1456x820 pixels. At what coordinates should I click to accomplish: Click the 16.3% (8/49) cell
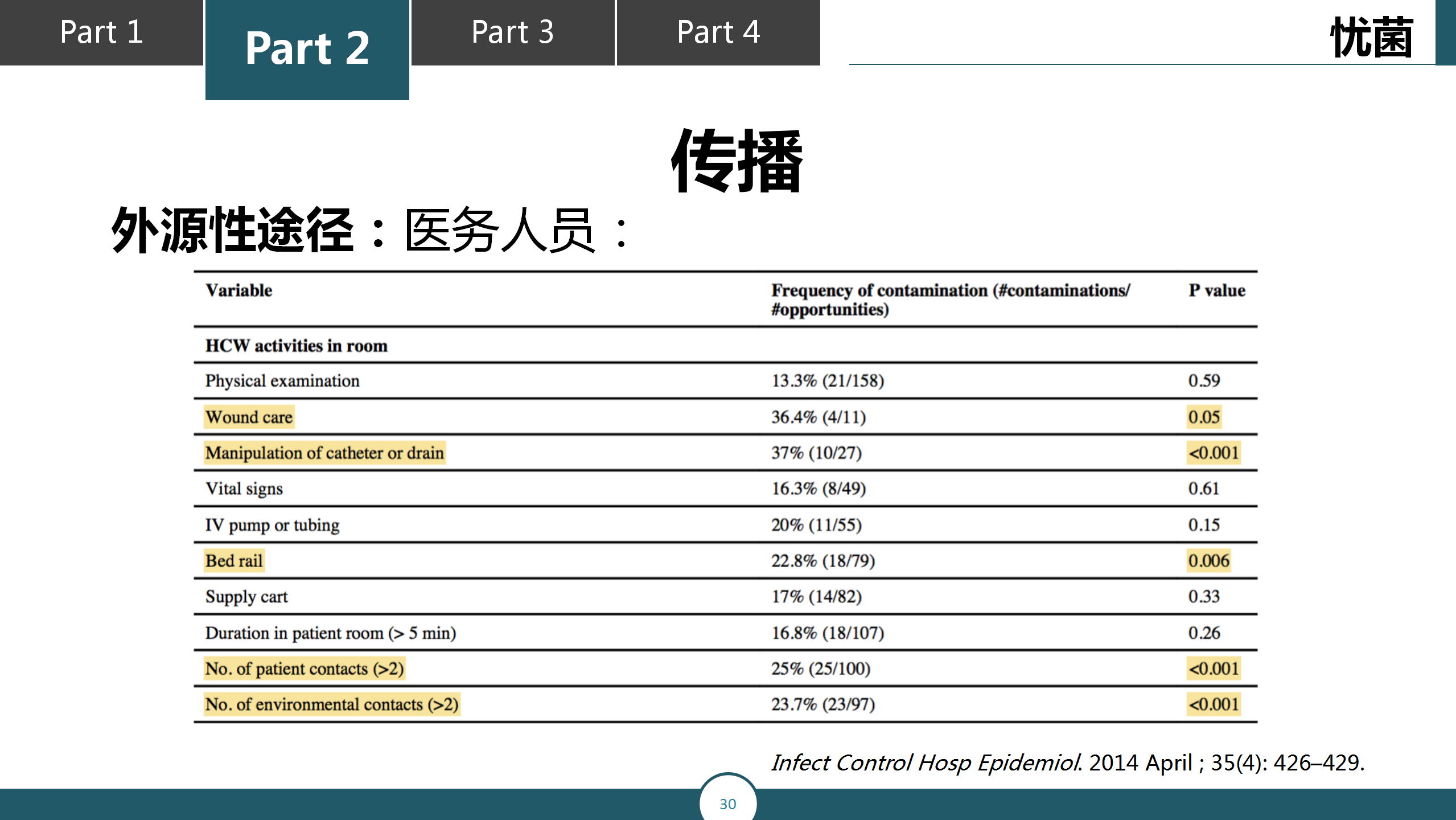[x=819, y=489]
